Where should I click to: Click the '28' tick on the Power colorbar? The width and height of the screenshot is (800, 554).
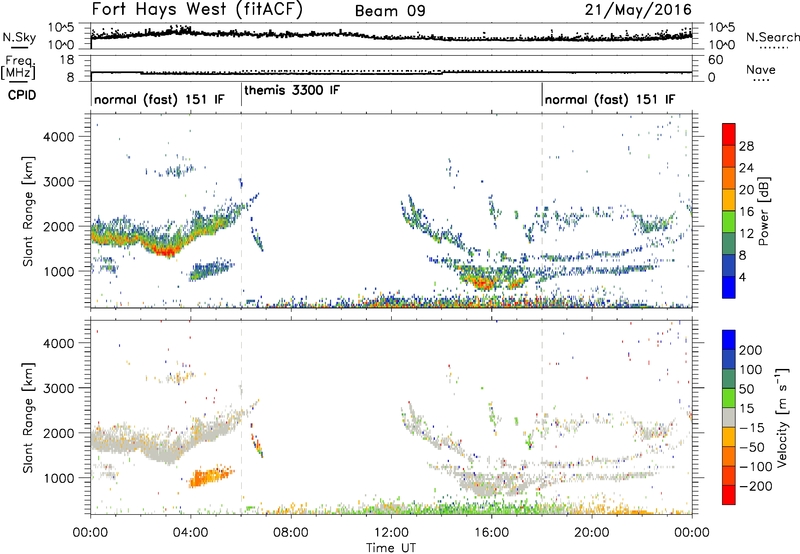pyautogui.click(x=746, y=146)
